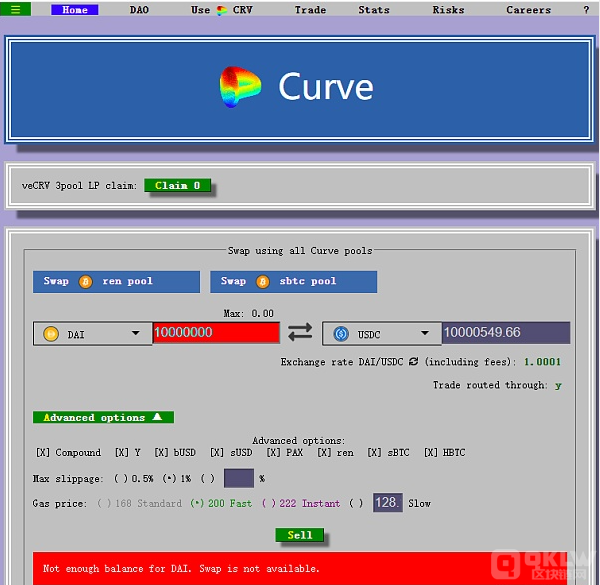Screen dimensions: 600x585
Task: Open the DAI token dropdown
Action: (93, 334)
